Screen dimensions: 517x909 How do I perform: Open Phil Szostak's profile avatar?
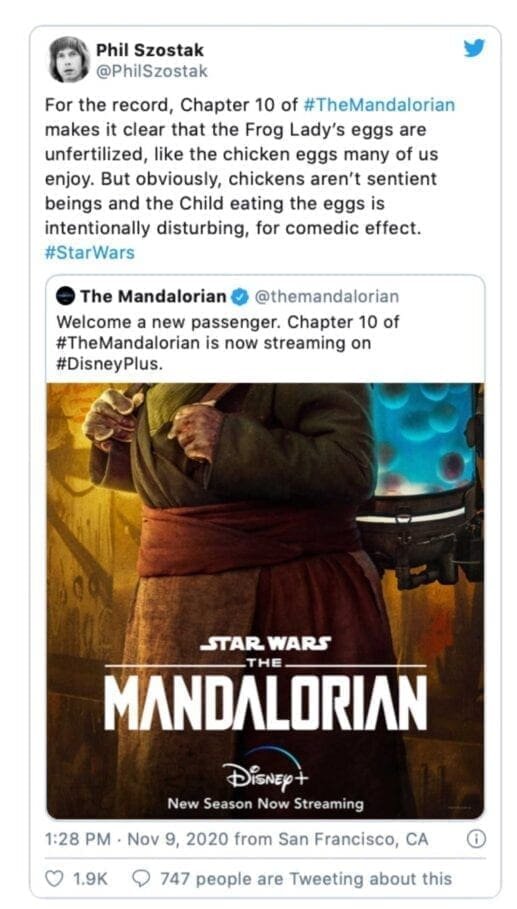pyautogui.click(x=70, y=60)
